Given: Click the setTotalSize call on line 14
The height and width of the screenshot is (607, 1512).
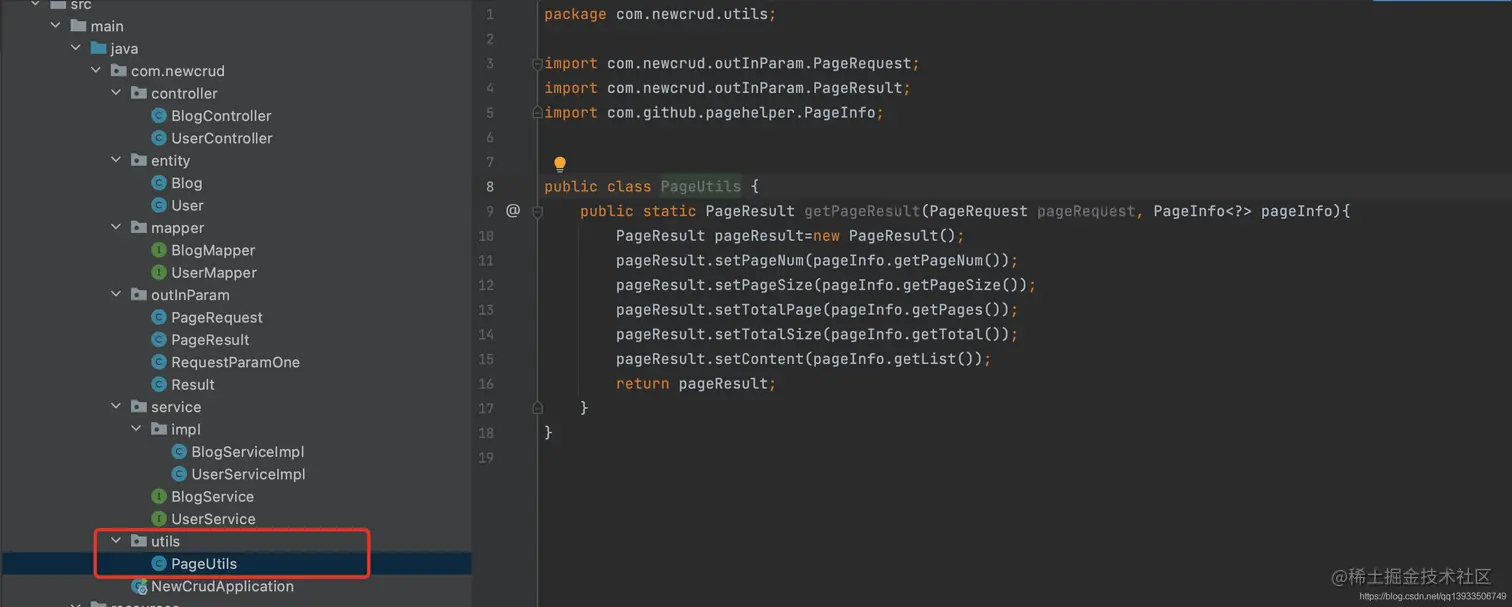Looking at the screenshot, I should pos(816,334).
